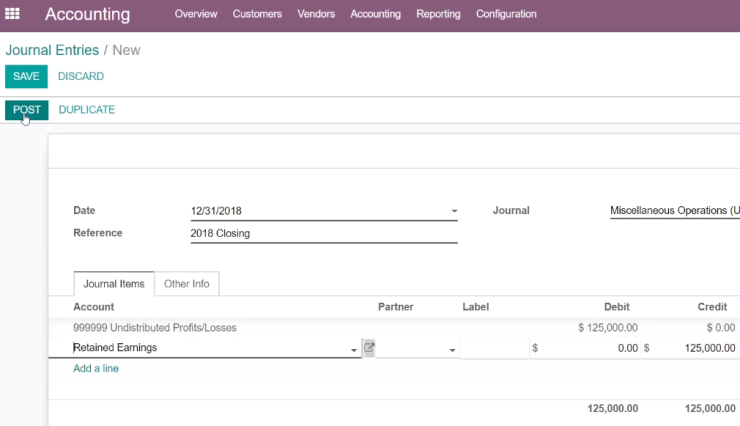
Task: Click the DISCARD button
Action: coord(81,76)
